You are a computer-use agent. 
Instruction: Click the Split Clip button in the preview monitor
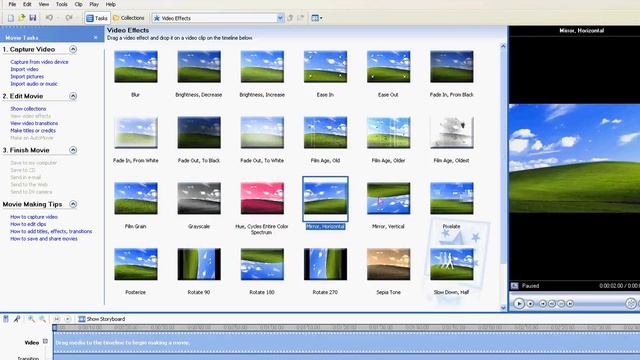click(x=631, y=303)
